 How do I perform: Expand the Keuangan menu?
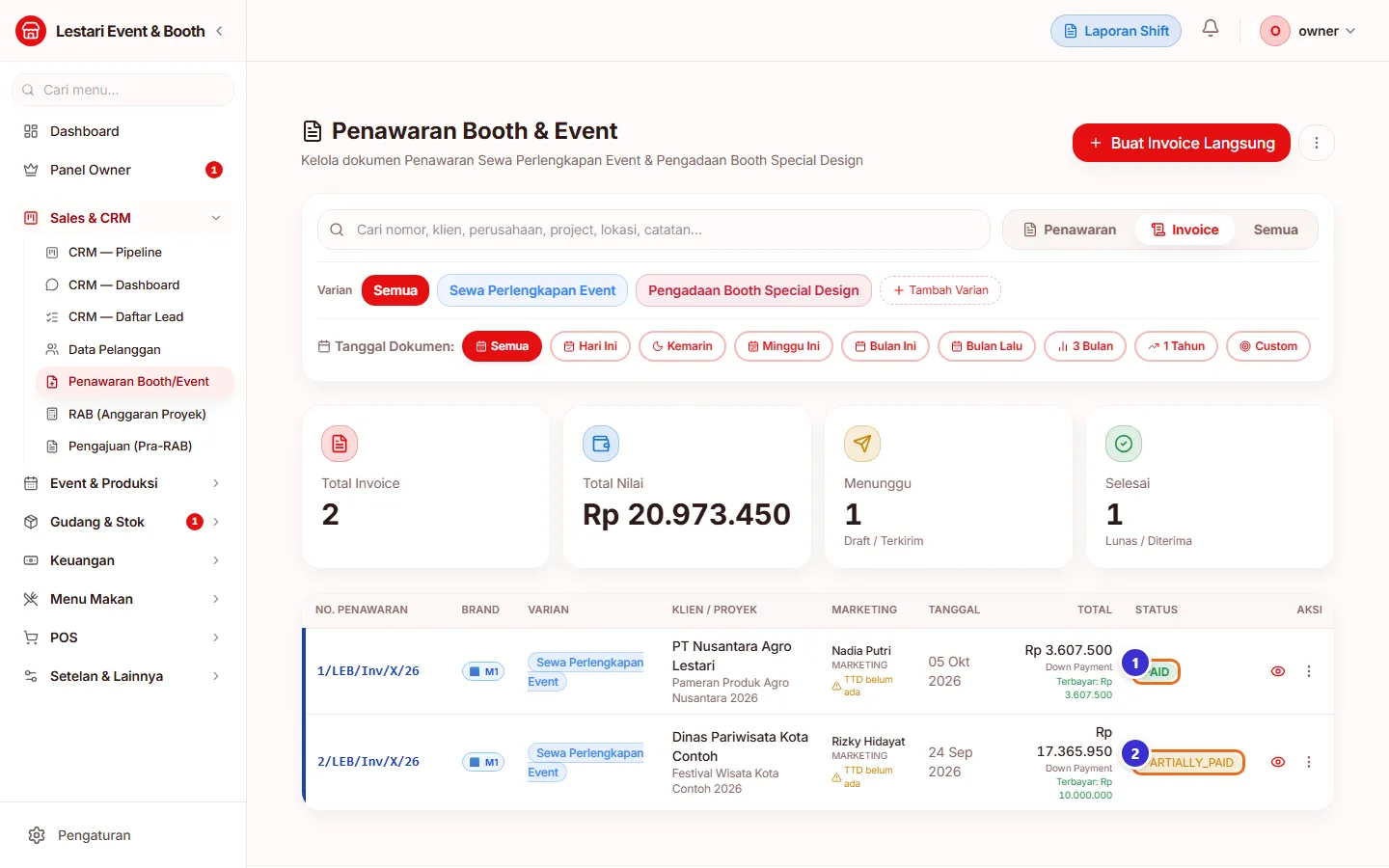[123, 560]
